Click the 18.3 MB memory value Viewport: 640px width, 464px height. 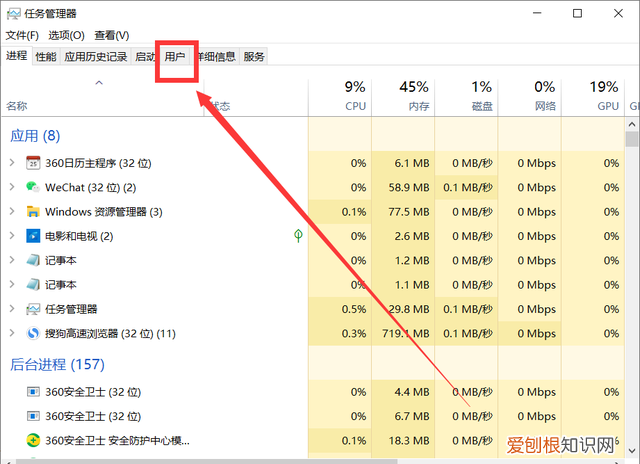tap(409, 441)
